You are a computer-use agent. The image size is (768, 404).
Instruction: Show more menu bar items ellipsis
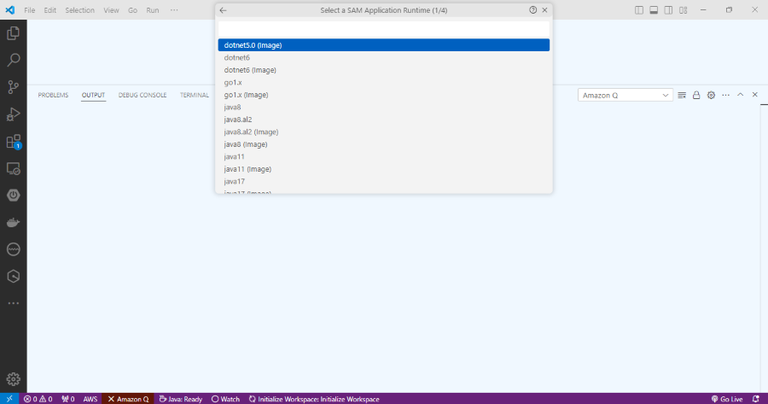(174, 10)
